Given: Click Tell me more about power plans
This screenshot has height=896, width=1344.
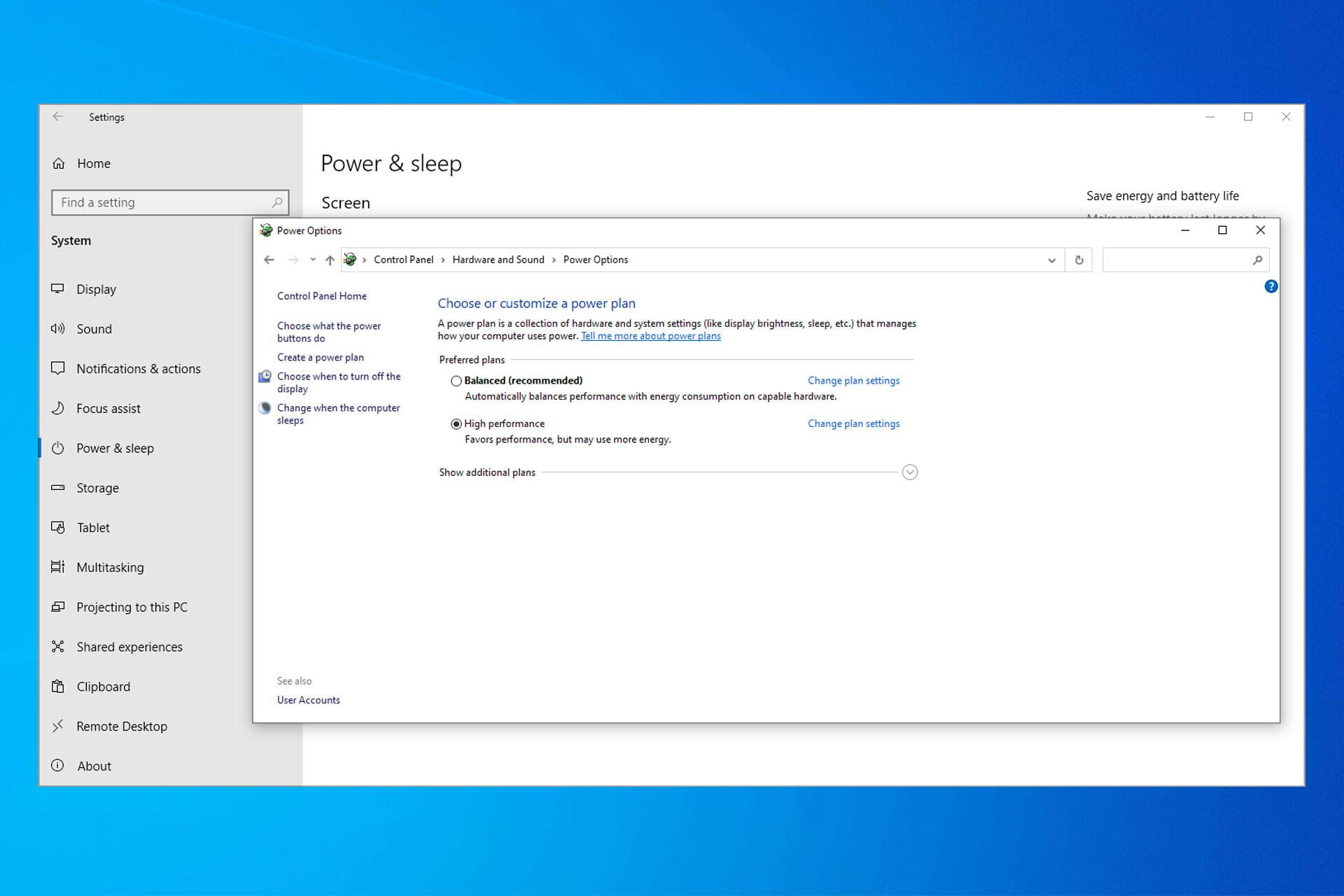Looking at the screenshot, I should coord(650,336).
